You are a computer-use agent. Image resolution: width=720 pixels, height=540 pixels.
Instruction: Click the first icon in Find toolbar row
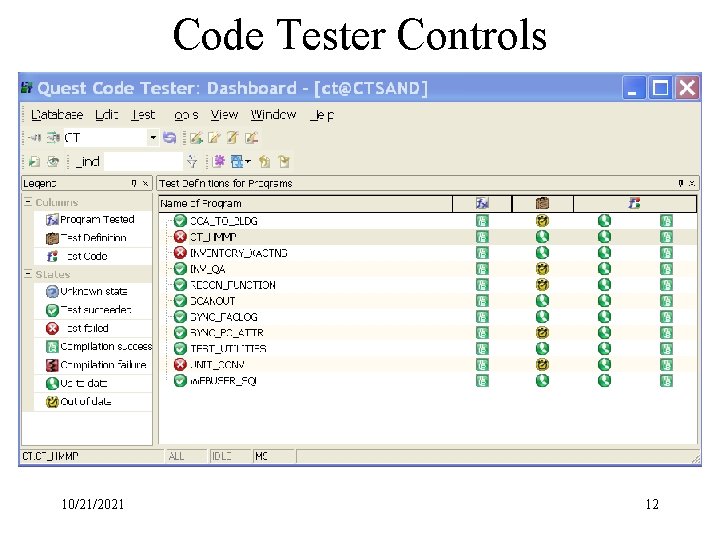(x=34, y=162)
